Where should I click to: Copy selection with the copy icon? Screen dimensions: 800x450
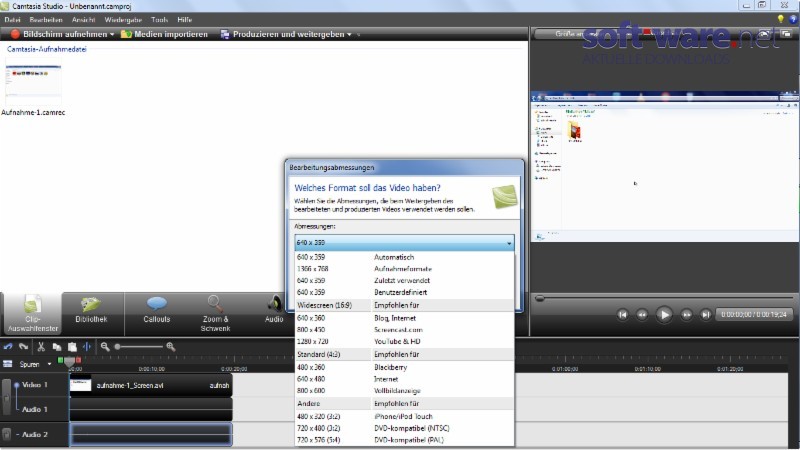57,347
